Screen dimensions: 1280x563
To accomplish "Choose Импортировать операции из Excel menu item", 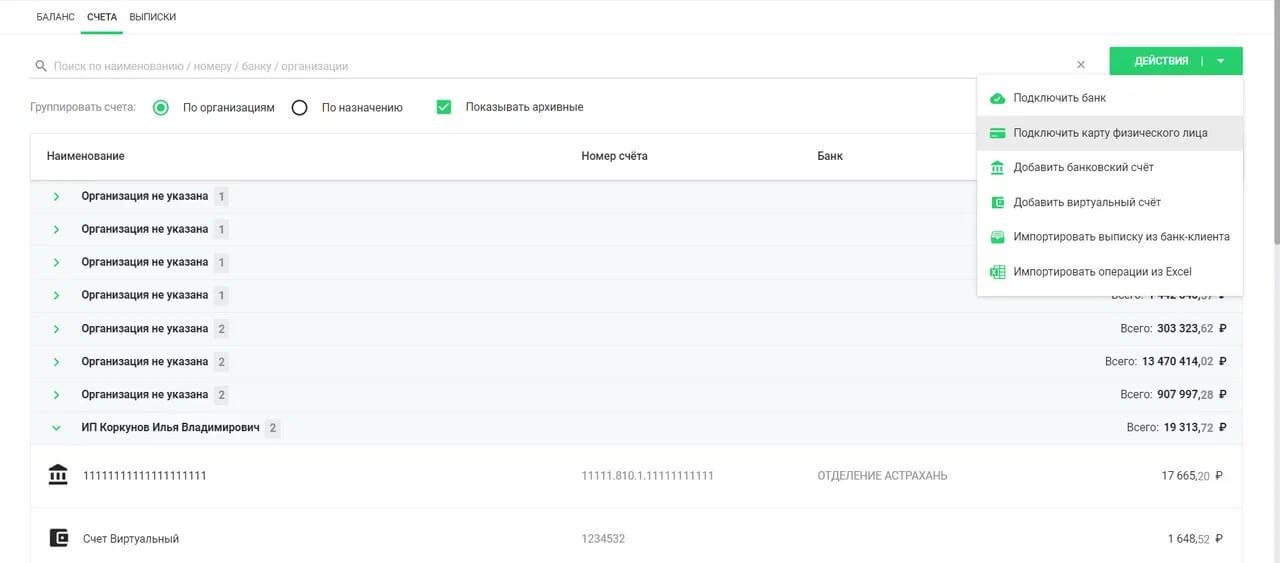I will tap(1102, 272).
